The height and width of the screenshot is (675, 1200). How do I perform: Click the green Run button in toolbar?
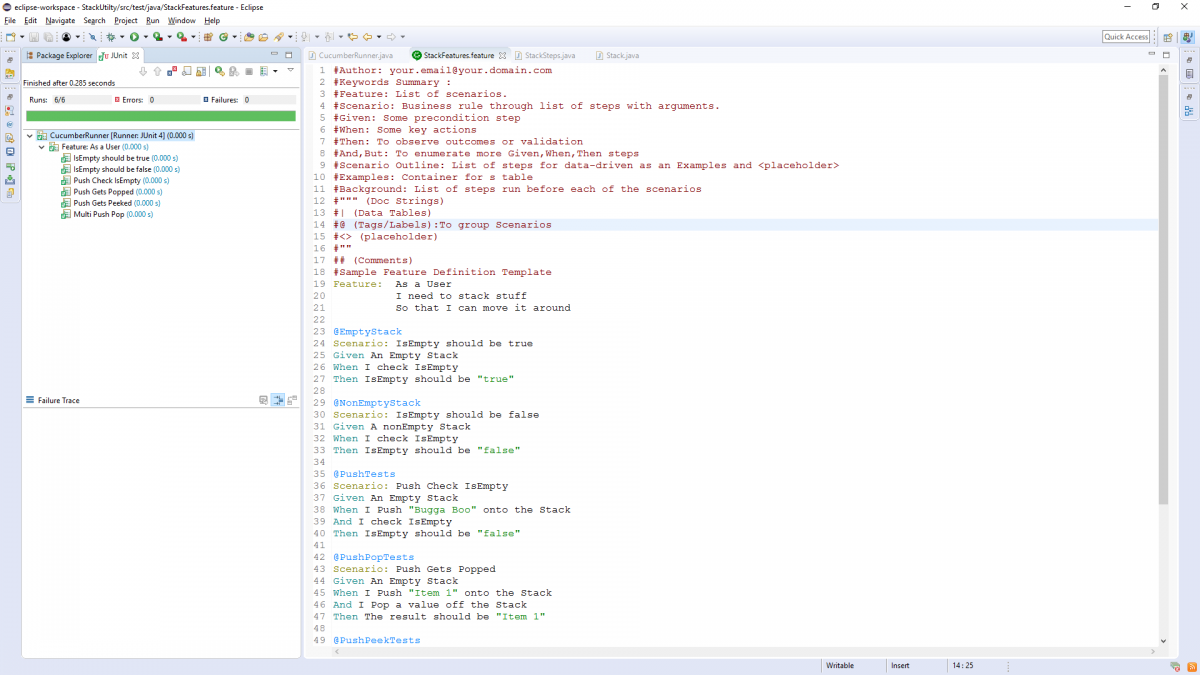pos(134,36)
